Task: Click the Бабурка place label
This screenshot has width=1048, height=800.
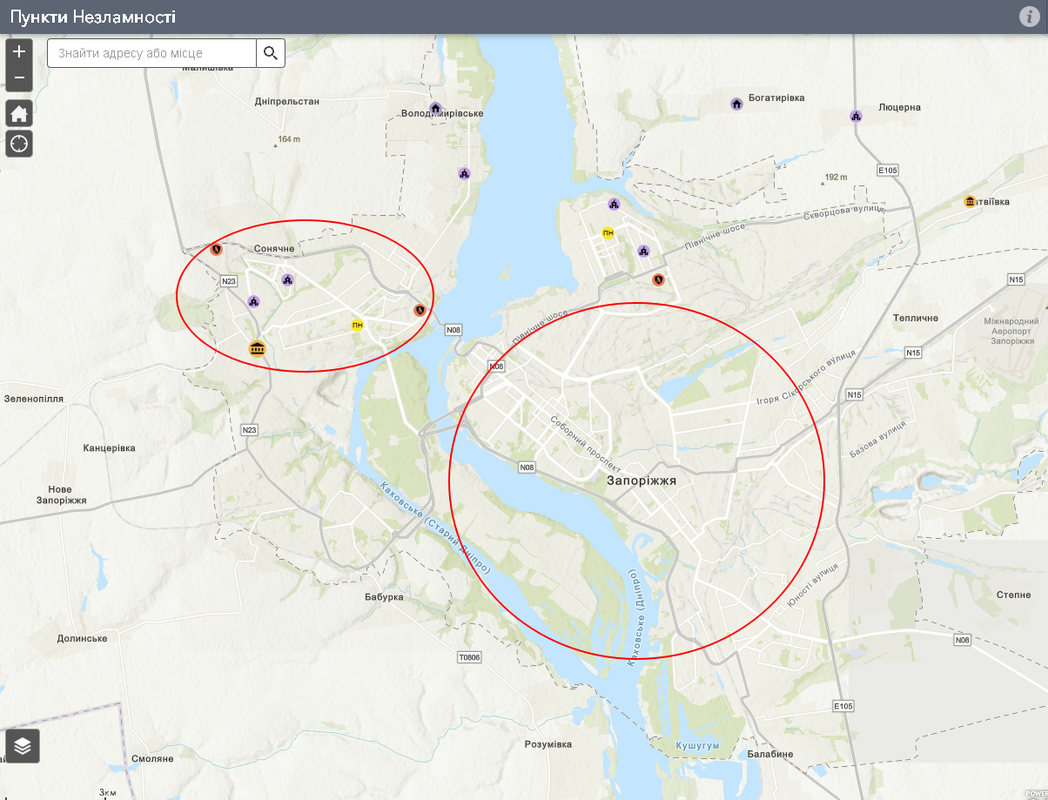Action: 384,597
